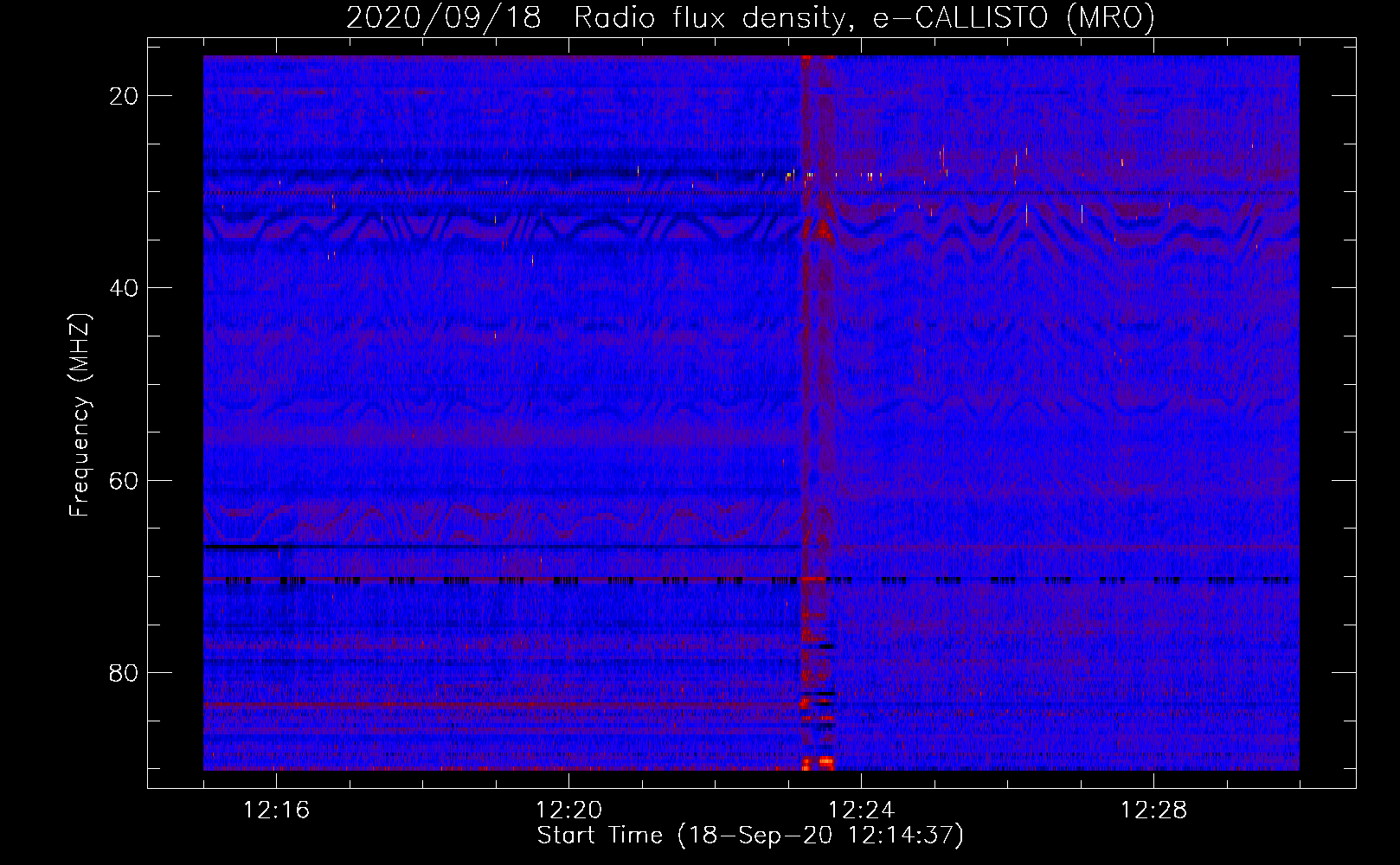Click the 'Start Time (18-Sep-20 12:14:37)' label
This screenshot has width=1400, height=865.
[x=750, y=836]
